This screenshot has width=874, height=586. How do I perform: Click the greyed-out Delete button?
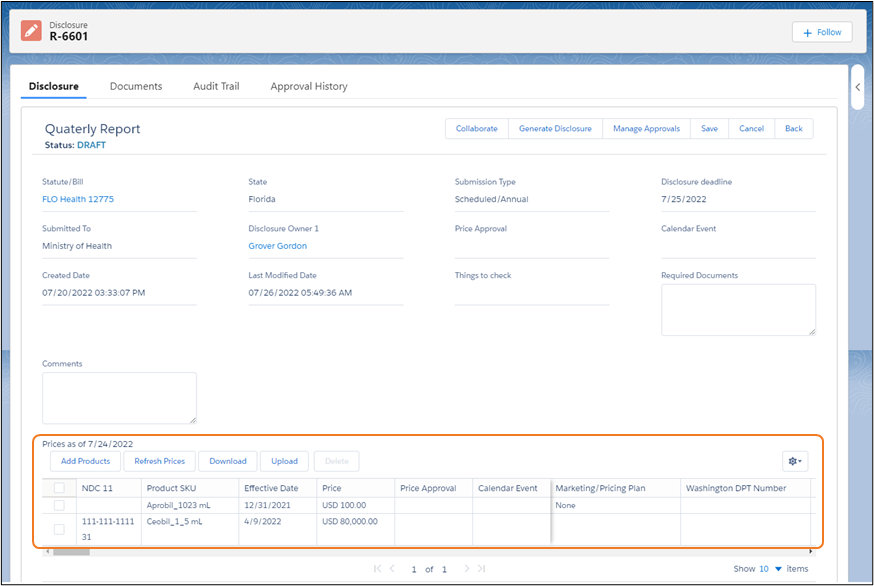click(x=337, y=461)
